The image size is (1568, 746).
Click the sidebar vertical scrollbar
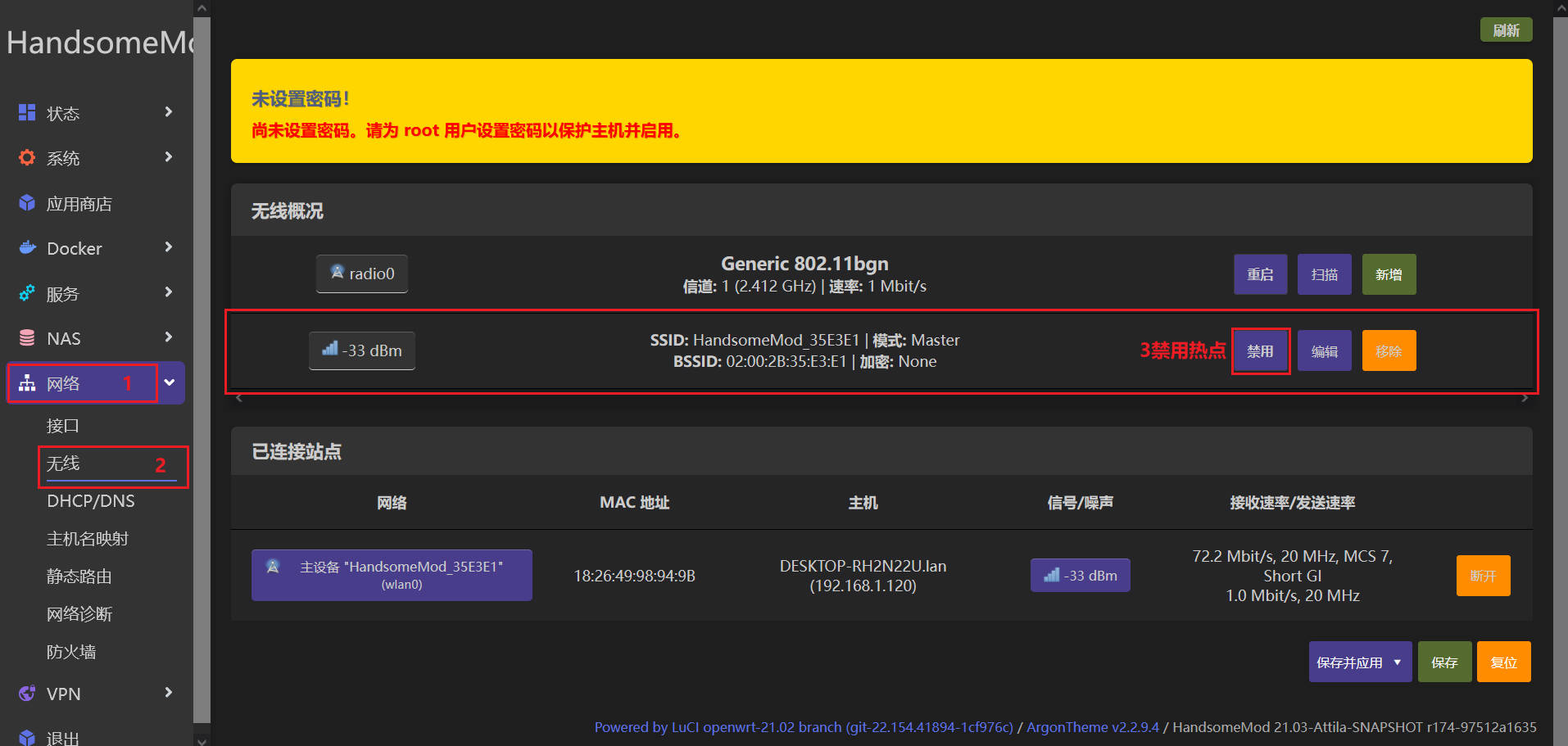[202, 368]
